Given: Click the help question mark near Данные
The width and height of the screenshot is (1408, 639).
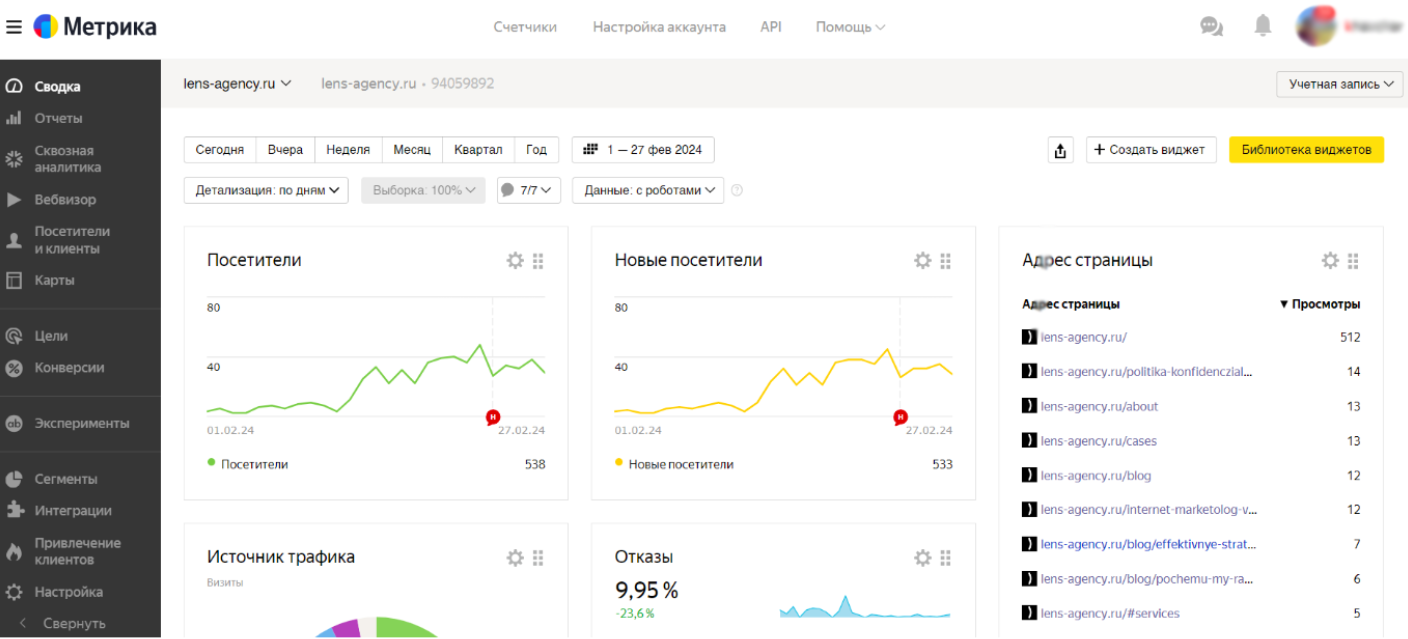Looking at the screenshot, I should [x=737, y=190].
